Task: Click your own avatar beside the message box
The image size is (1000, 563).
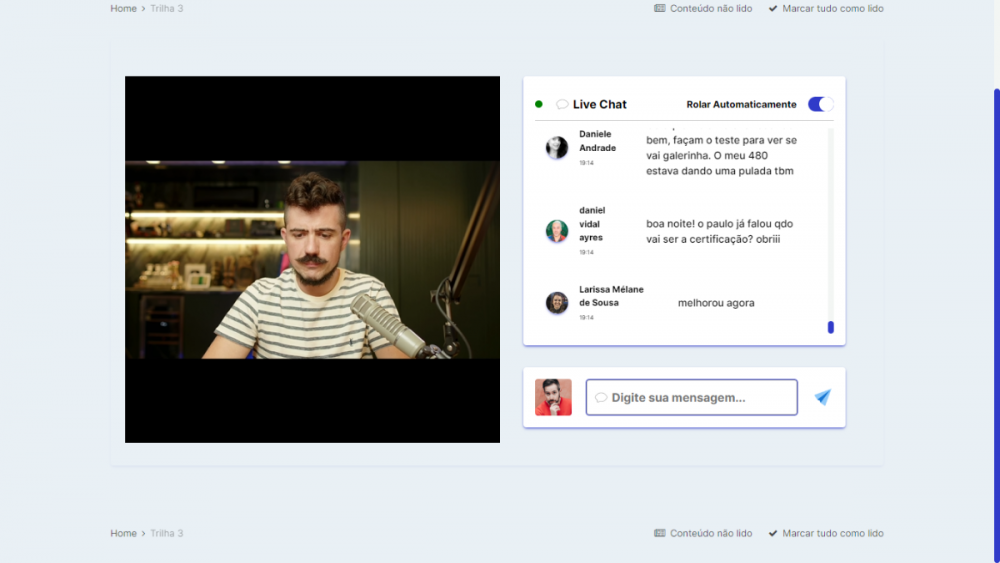Action: (x=553, y=397)
